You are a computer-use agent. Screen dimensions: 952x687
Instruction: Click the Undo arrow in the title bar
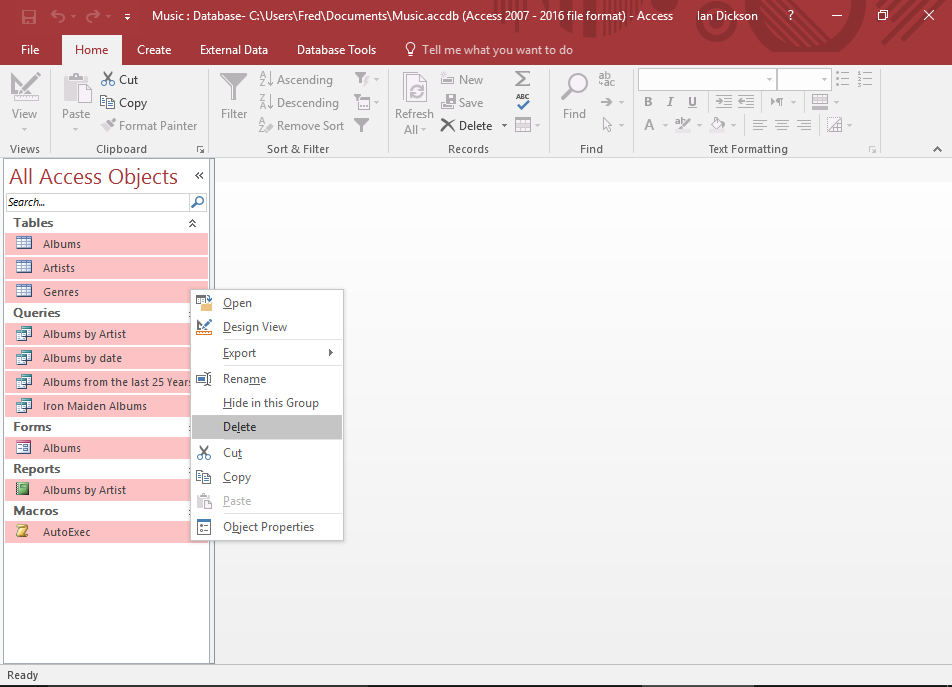click(x=58, y=16)
